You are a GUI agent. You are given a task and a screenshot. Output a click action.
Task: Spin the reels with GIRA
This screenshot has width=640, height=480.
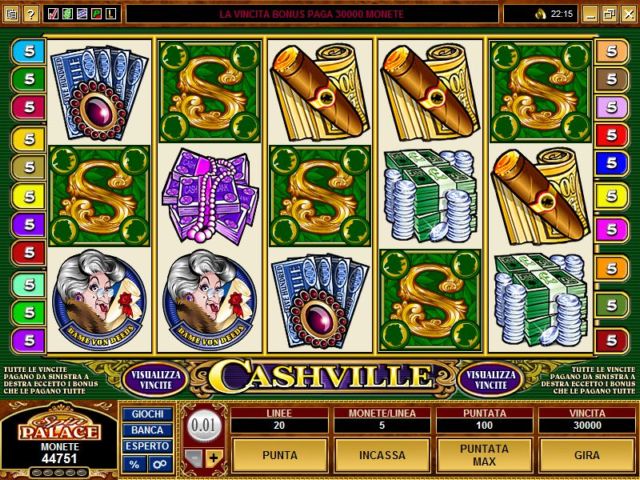coord(587,455)
